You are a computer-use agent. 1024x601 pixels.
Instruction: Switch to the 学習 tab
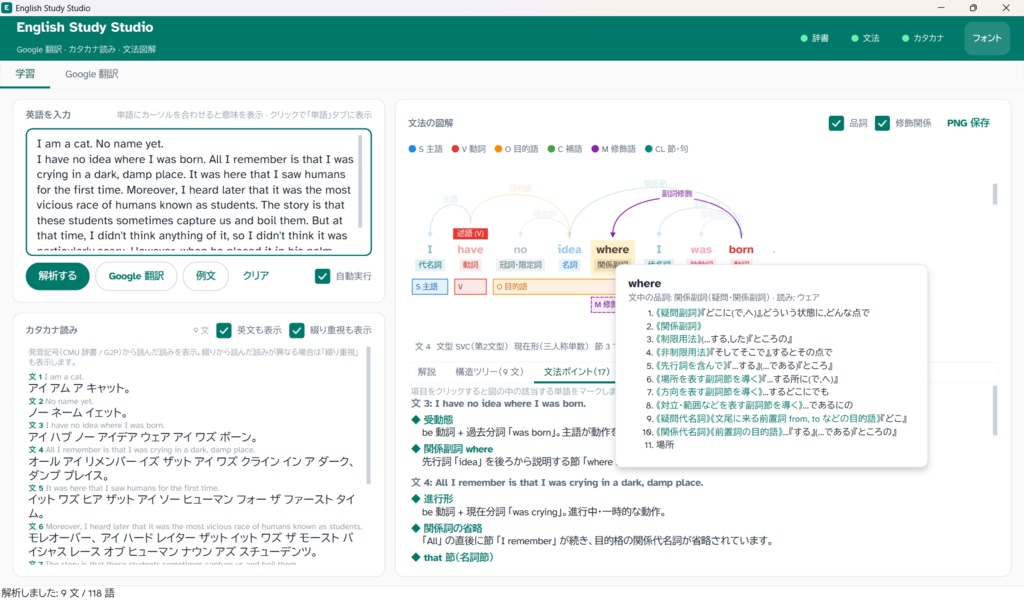coord(25,74)
